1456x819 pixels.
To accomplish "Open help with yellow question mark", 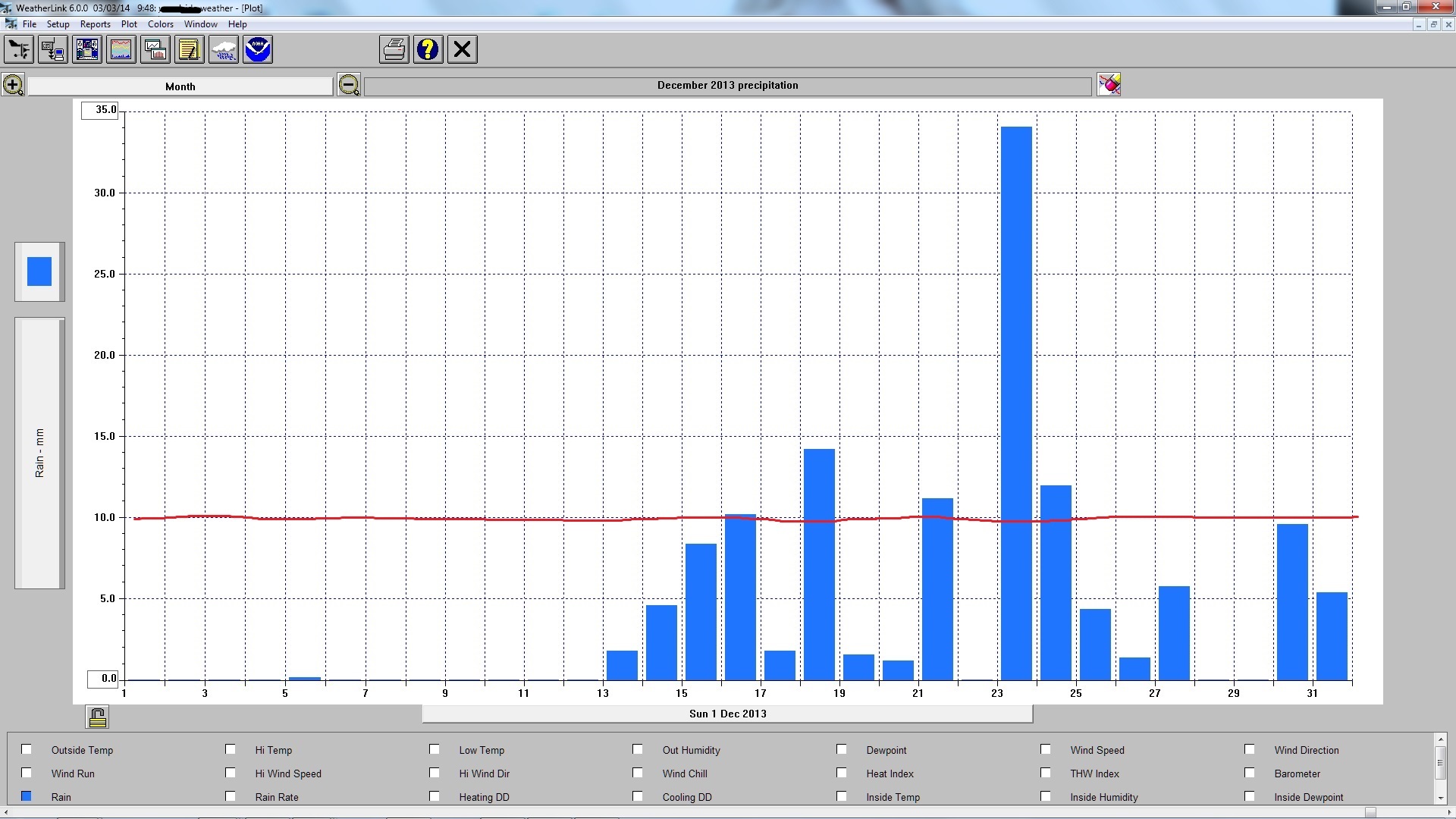I will (x=428, y=50).
